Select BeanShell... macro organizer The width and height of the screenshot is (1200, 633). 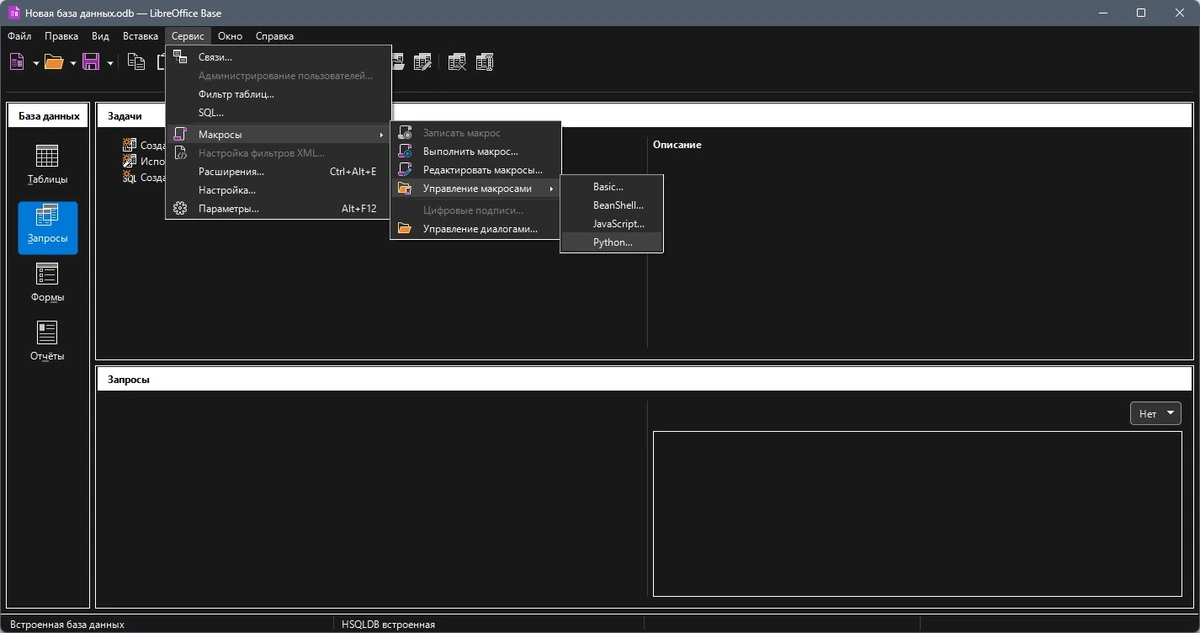coord(611,205)
